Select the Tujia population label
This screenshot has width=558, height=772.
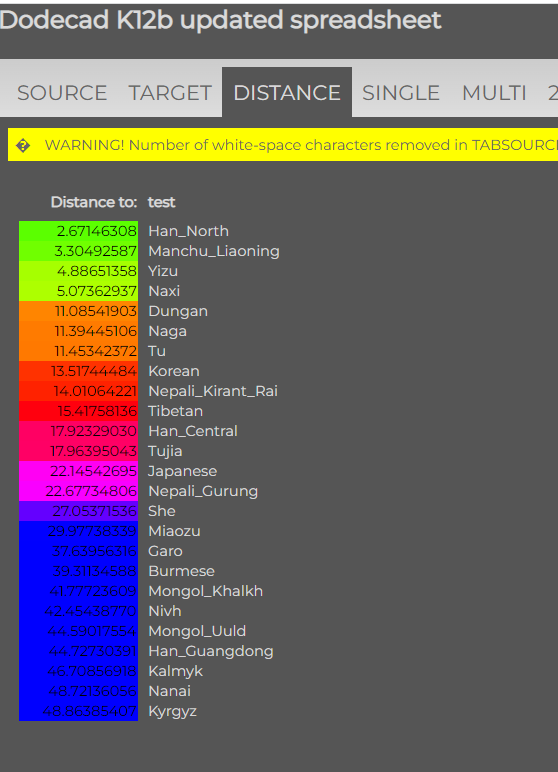point(165,451)
